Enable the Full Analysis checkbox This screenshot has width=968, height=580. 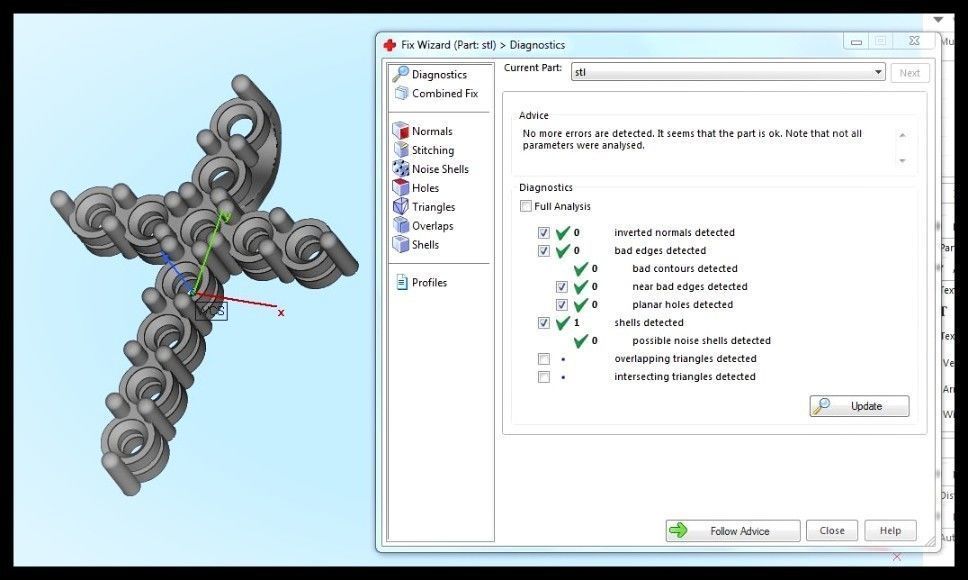(x=526, y=206)
